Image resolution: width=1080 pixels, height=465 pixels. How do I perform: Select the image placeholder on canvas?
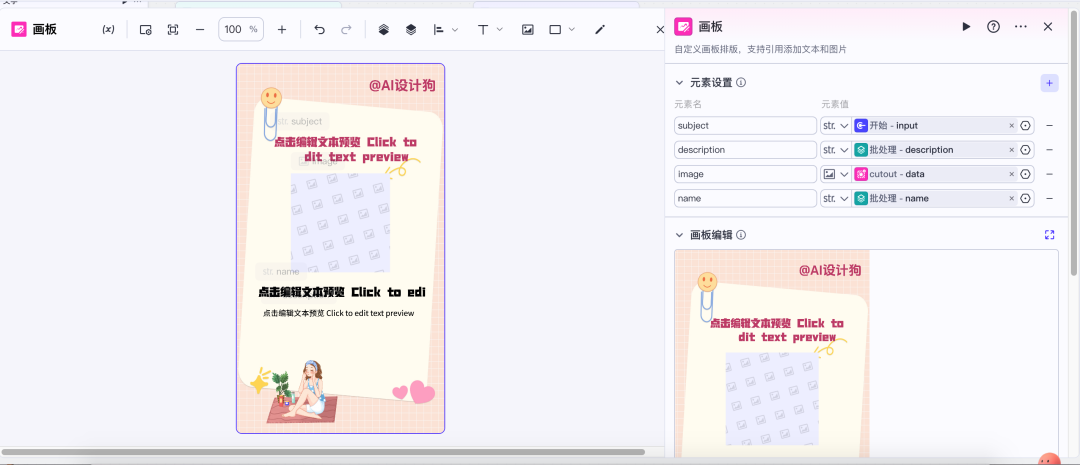(x=340, y=223)
